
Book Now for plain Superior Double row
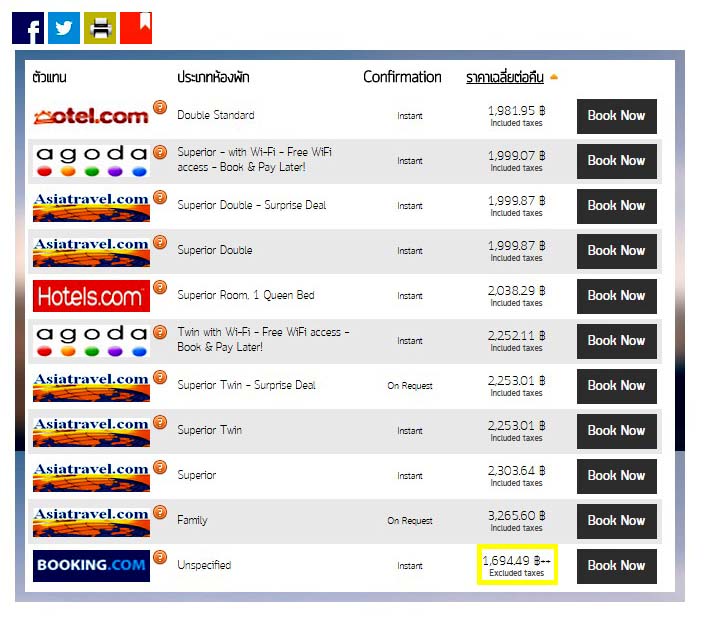point(616,251)
